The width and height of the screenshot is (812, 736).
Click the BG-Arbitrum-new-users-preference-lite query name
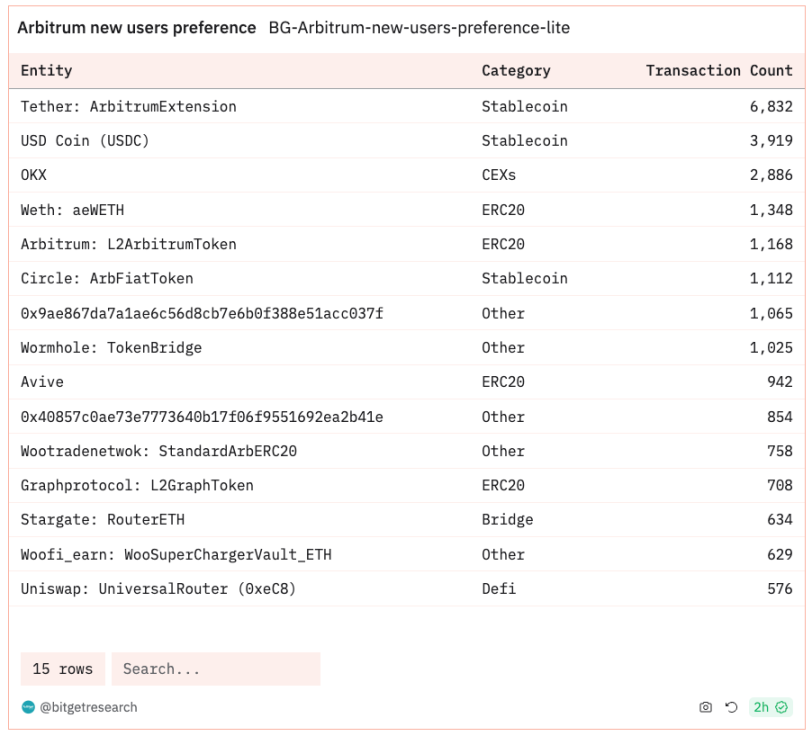419,28
